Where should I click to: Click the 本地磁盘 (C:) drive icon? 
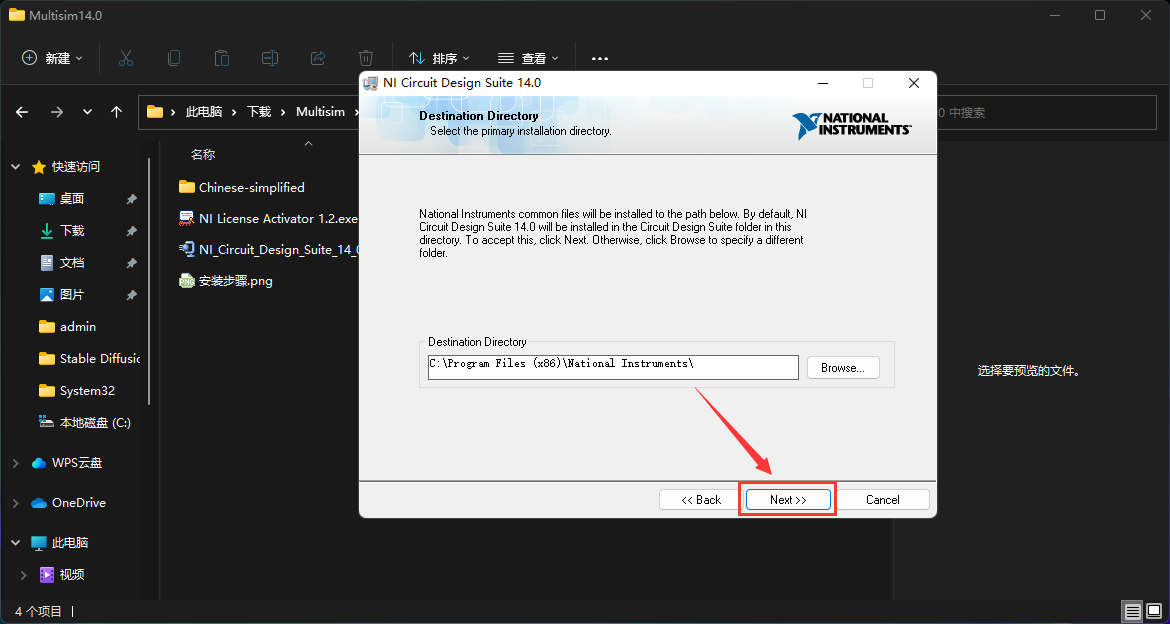(x=47, y=422)
